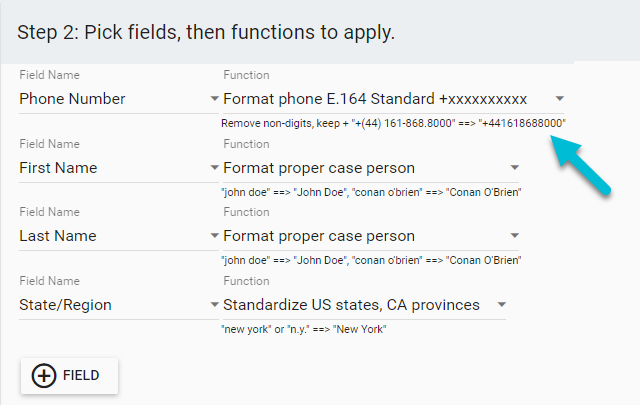Click the Format phone E.164 Standard function text

tap(375, 99)
